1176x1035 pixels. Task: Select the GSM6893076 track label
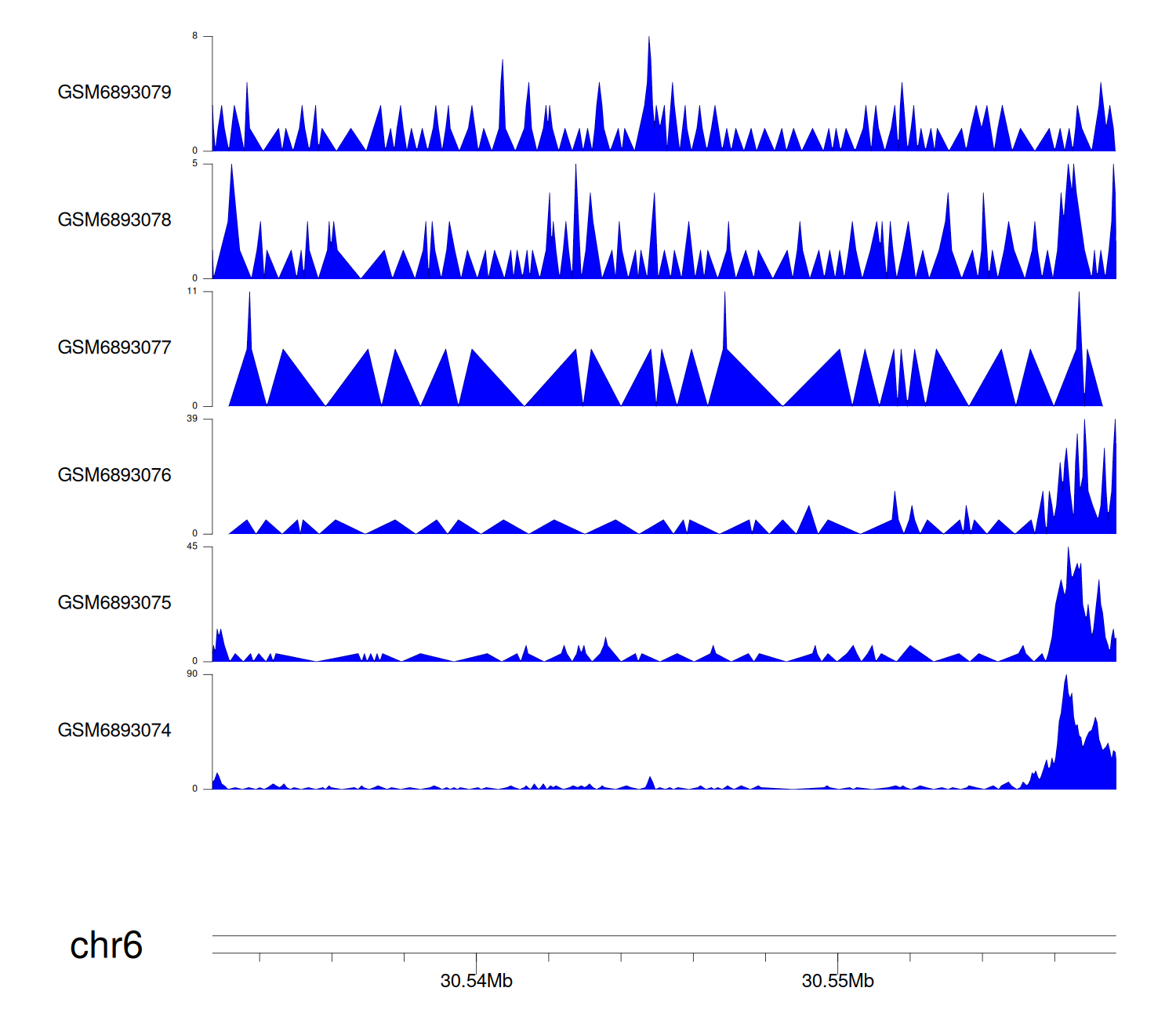coord(114,475)
